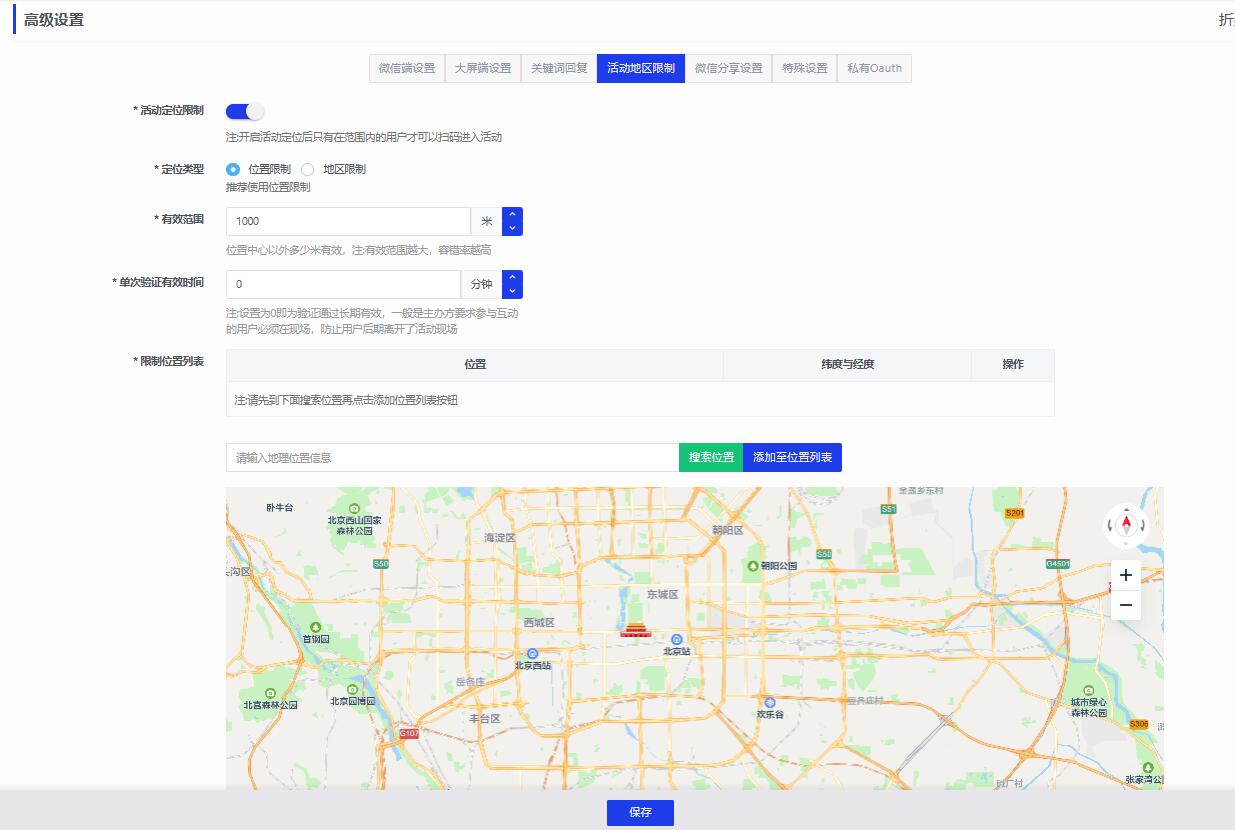This screenshot has height=830, width=1235.
Task: Increase 有效范围 with the up arrow
Action: point(512,214)
